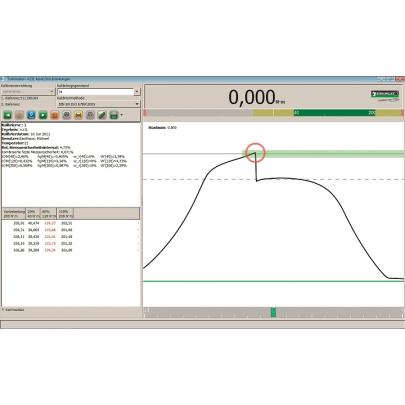
Task: Open the Kalibriergegenstand dropdown arrow
Action: [x=137, y=92]
